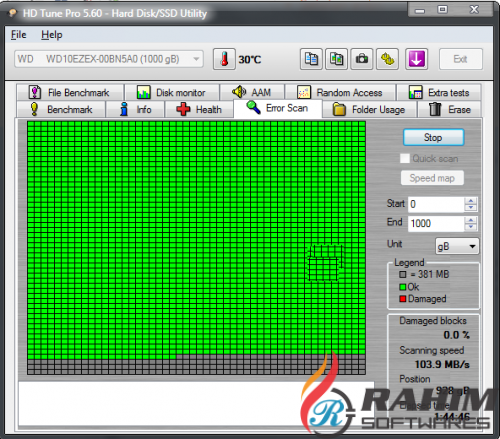Decrease the End value with down arrow
The height and width of the screenshot is (439, 500).
coord(471,227)
